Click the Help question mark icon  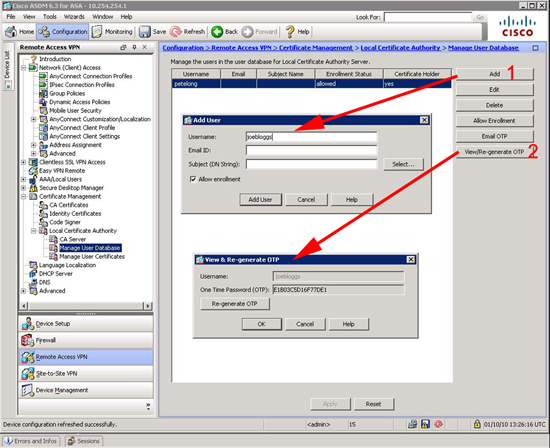pos(290,32)
